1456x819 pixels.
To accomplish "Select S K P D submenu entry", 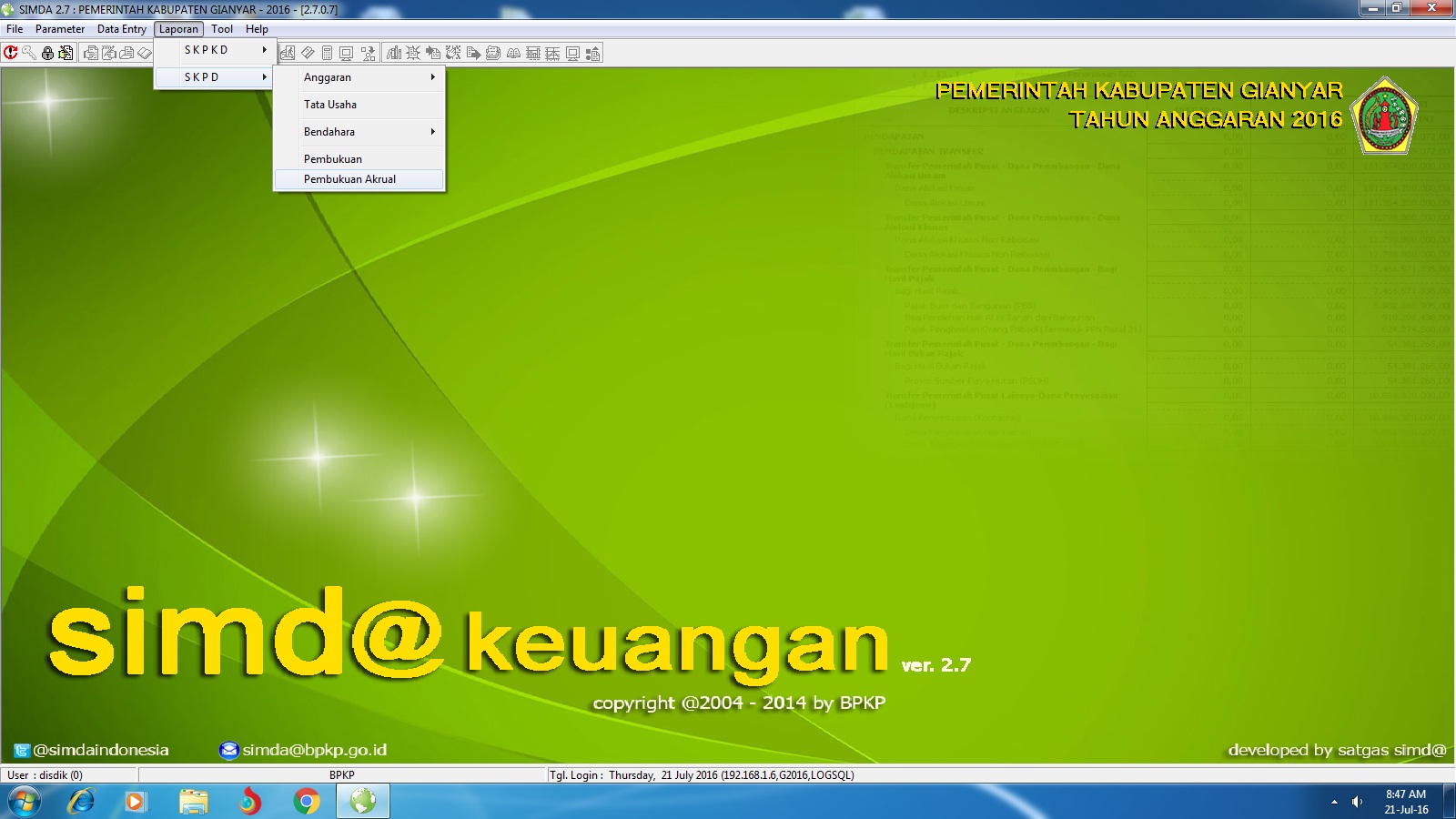I will click(x=215, y=77).
